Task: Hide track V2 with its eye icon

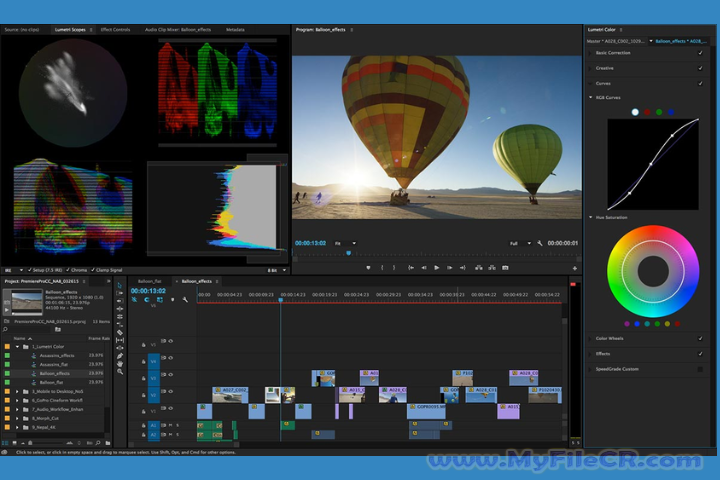Action: click(x=171, y=391)
